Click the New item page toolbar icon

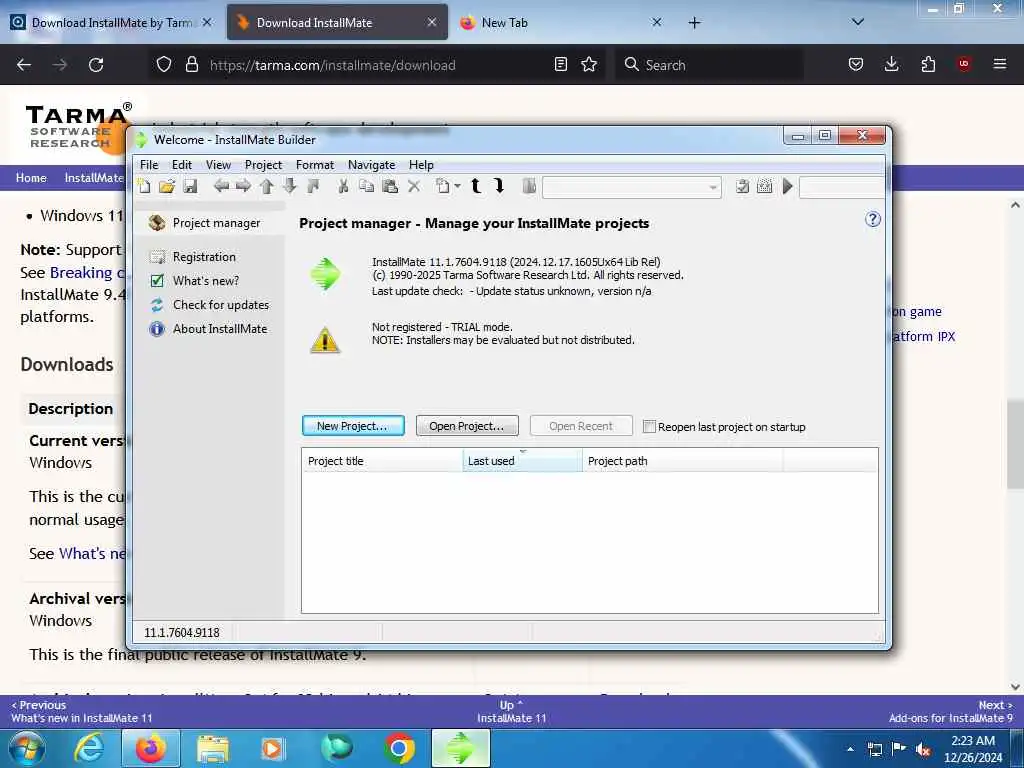click(x=443, y=187)
